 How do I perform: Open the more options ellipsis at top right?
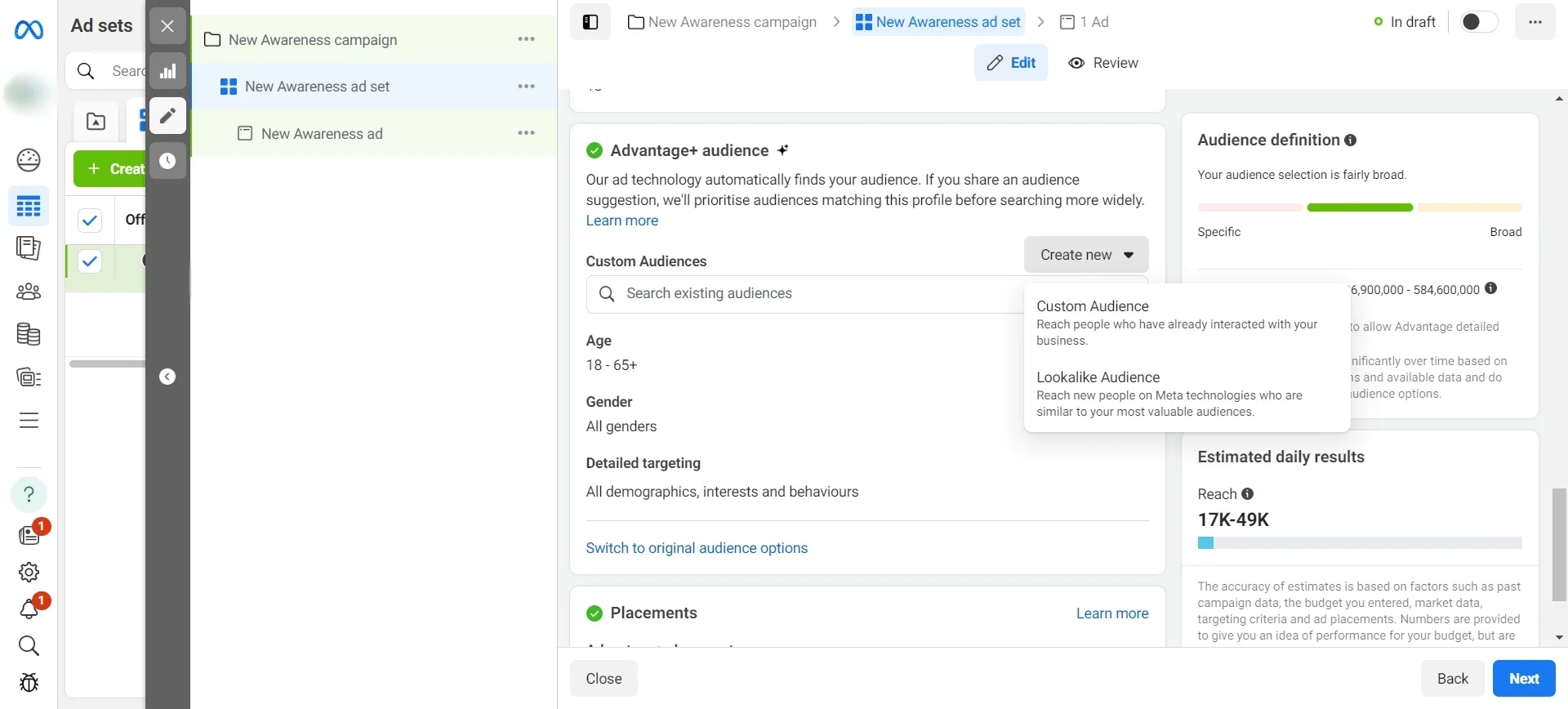click(1535, 22)
